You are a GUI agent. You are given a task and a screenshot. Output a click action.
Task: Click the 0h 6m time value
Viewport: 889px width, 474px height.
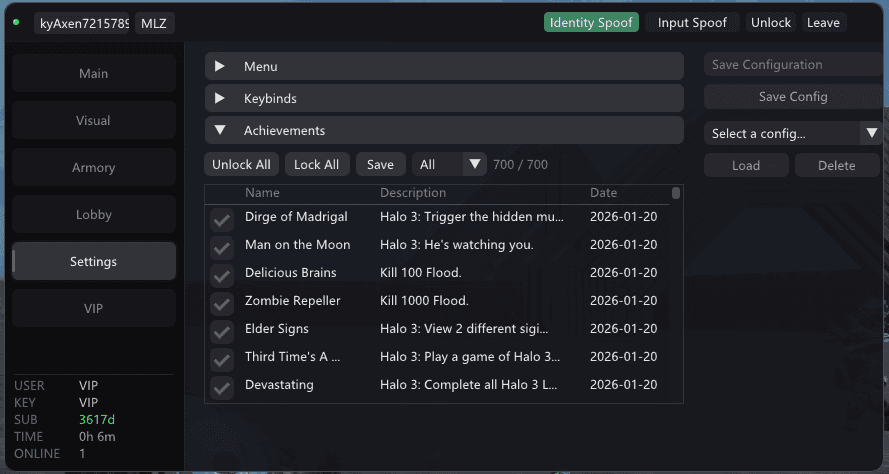point(97,437)
